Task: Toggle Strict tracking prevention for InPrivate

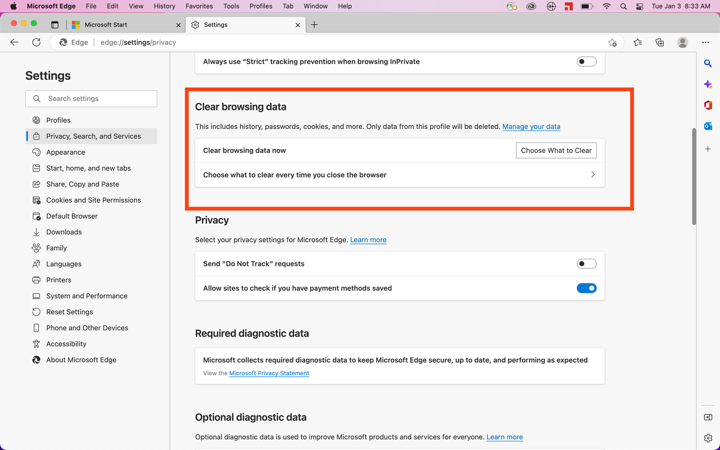Action: click(x=586, y=62)
